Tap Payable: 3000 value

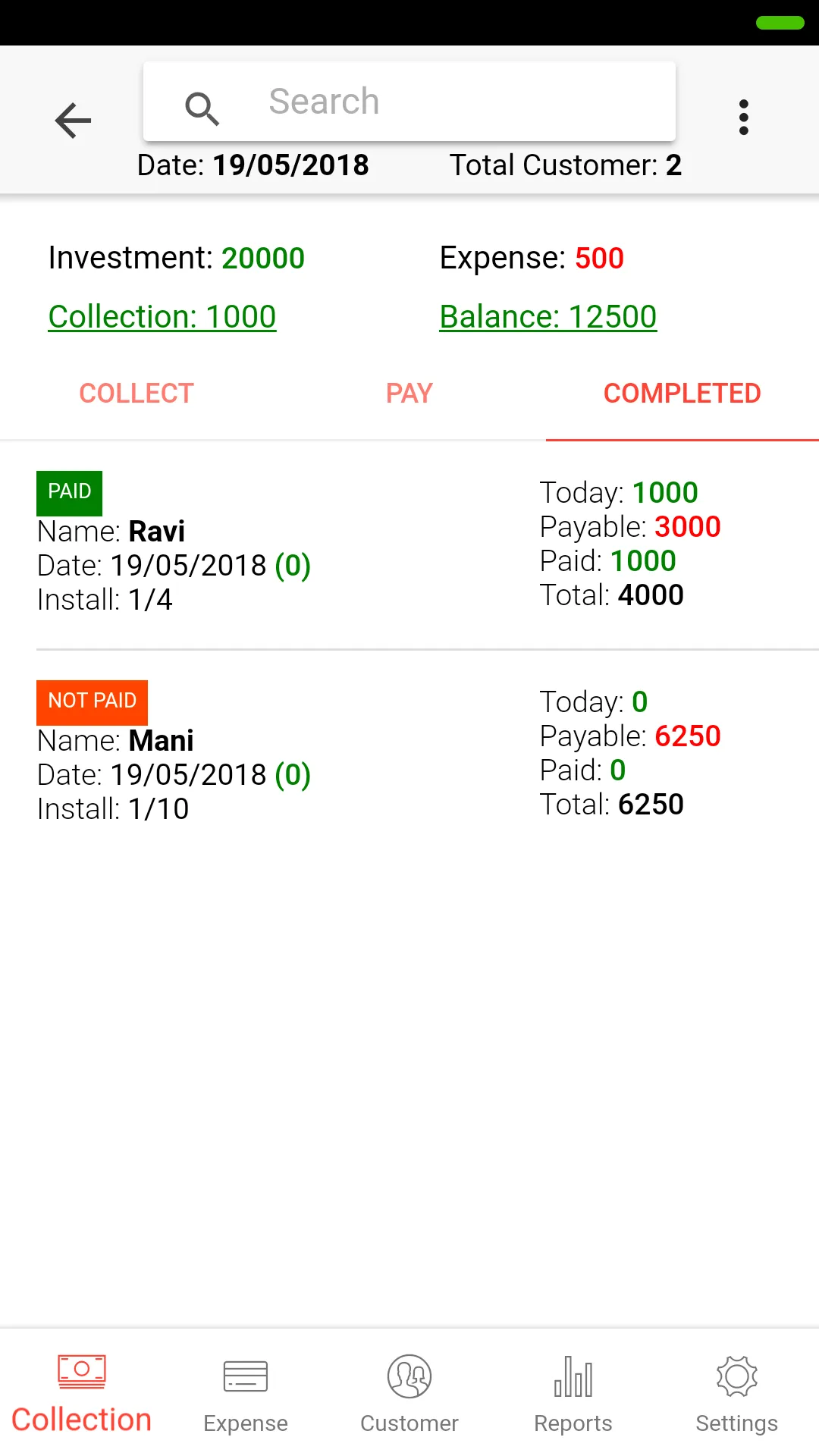630,527
